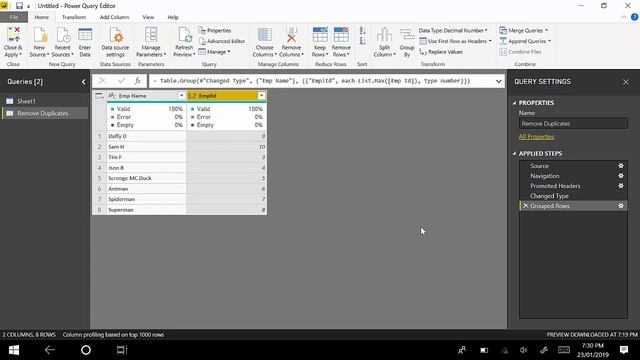Open the Manage dropdown in Query group
The width and height of the screenshot is (640, 360).
[214, 52]
